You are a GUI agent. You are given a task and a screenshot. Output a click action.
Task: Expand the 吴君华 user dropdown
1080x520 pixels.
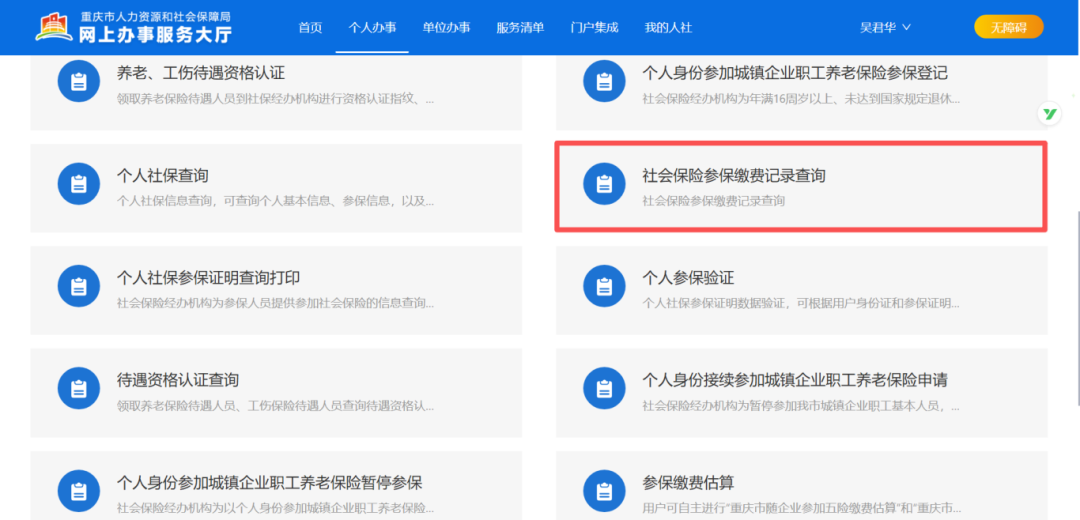[885, 28]
